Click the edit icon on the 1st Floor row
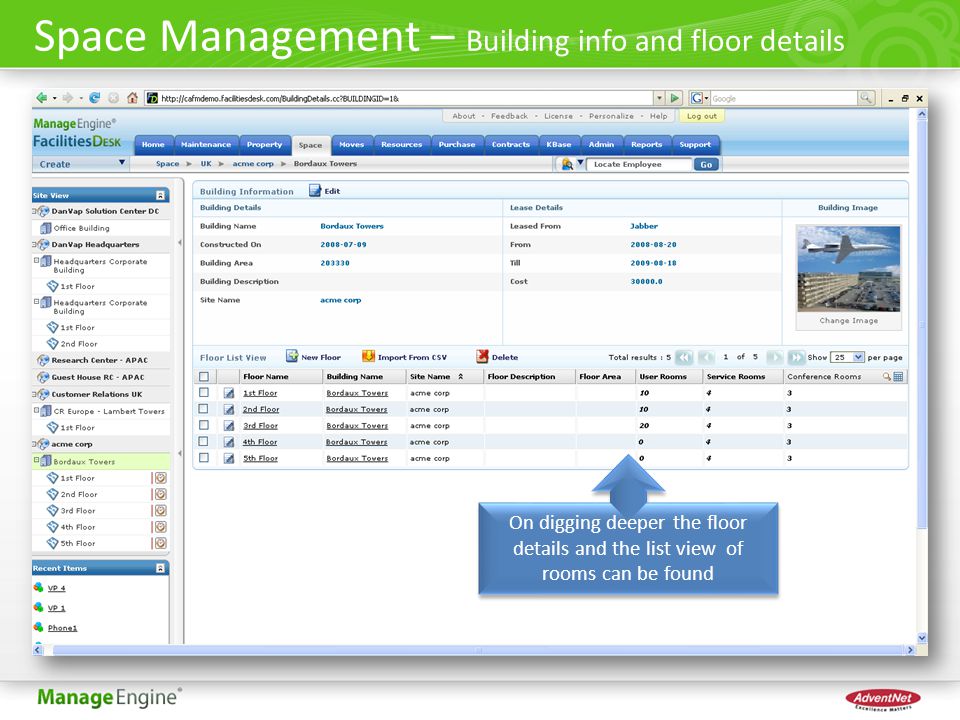 tap(229, 393)
